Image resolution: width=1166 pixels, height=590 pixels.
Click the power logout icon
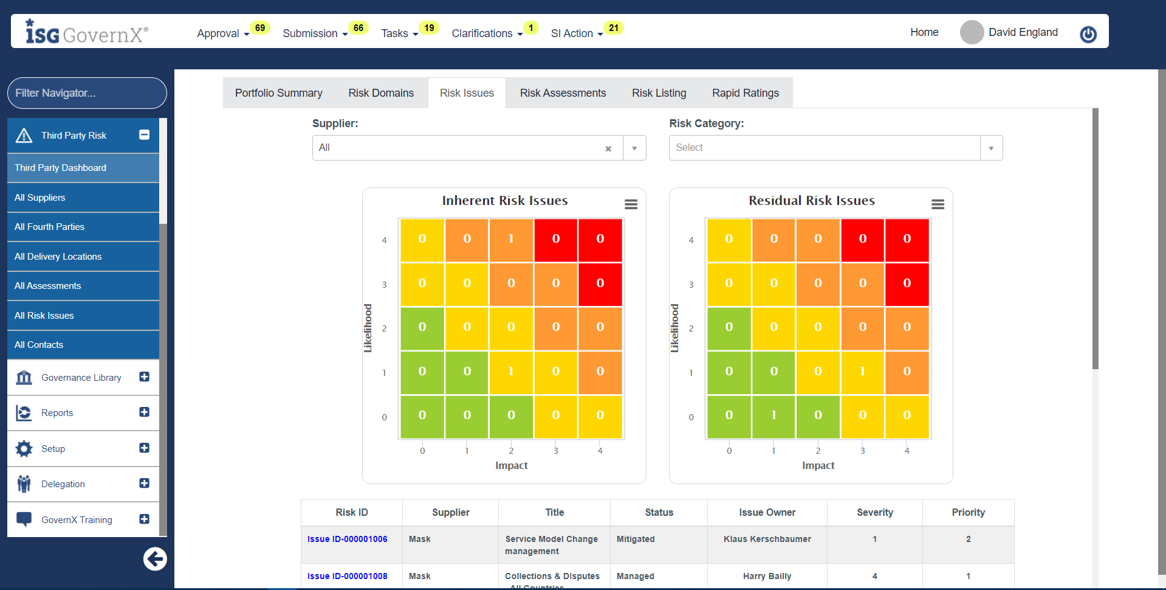1088,34
